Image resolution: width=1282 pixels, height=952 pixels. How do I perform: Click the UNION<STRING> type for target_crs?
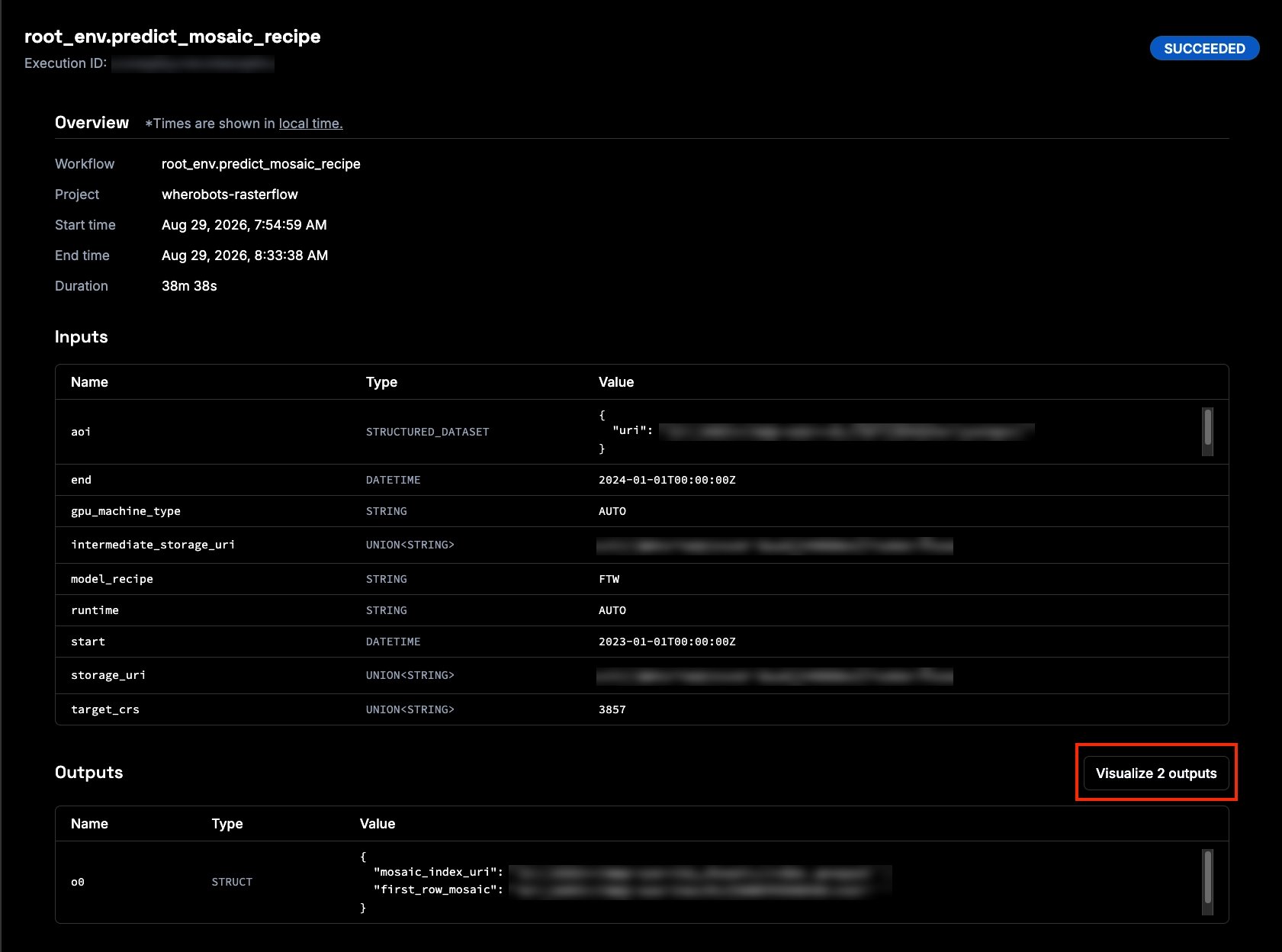(x=410, y=709)
